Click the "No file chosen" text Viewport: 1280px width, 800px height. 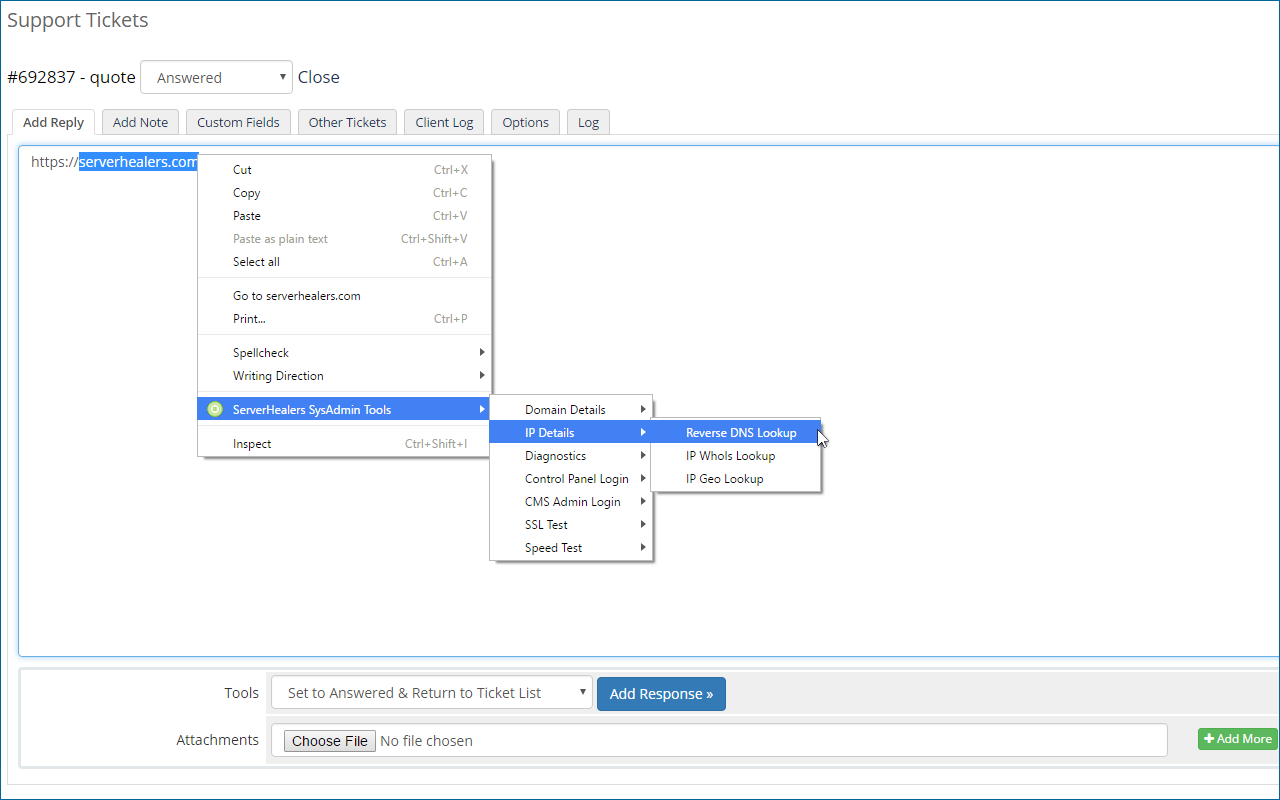point(427,741)
